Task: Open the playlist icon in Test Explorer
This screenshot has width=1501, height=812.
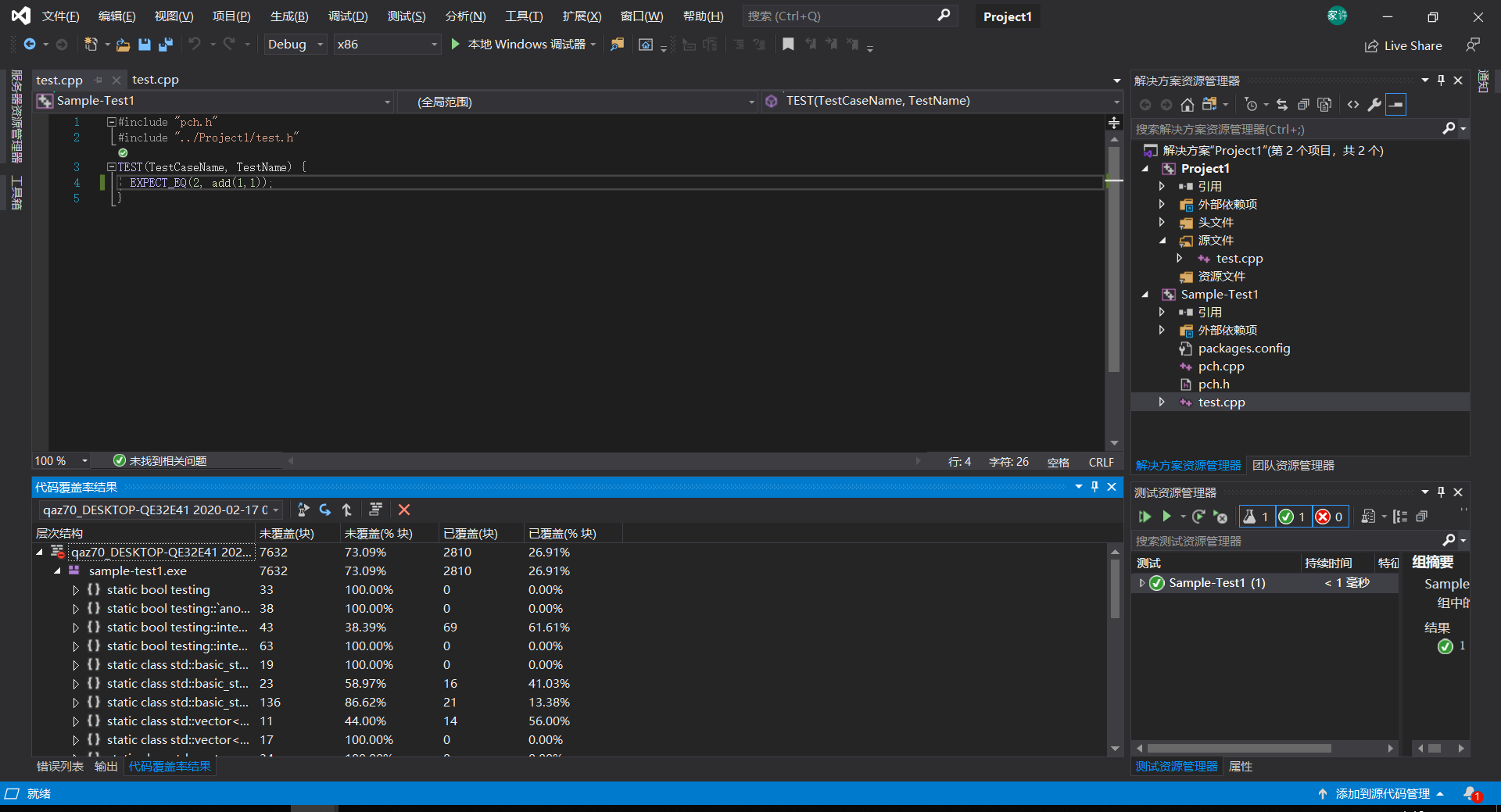Action: click(x=1368, y=517)
